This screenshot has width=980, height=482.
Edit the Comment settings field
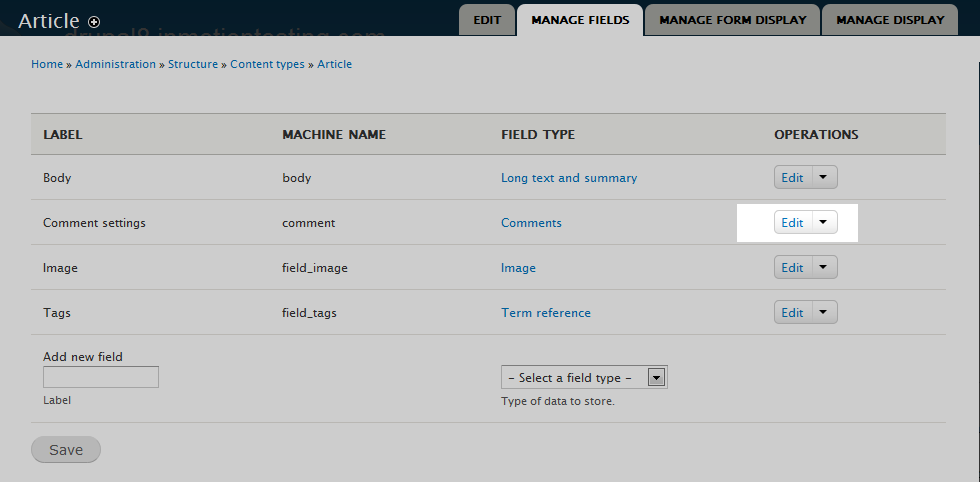(x=792, y=223)
